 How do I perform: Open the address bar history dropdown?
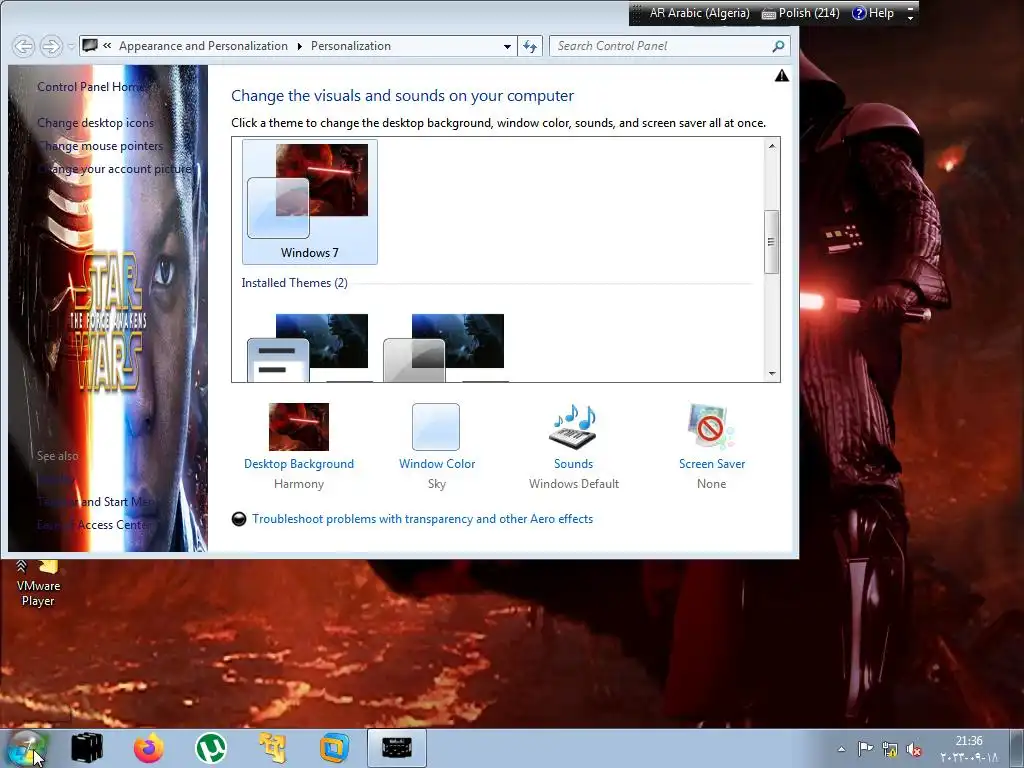(x=507, y=46)
